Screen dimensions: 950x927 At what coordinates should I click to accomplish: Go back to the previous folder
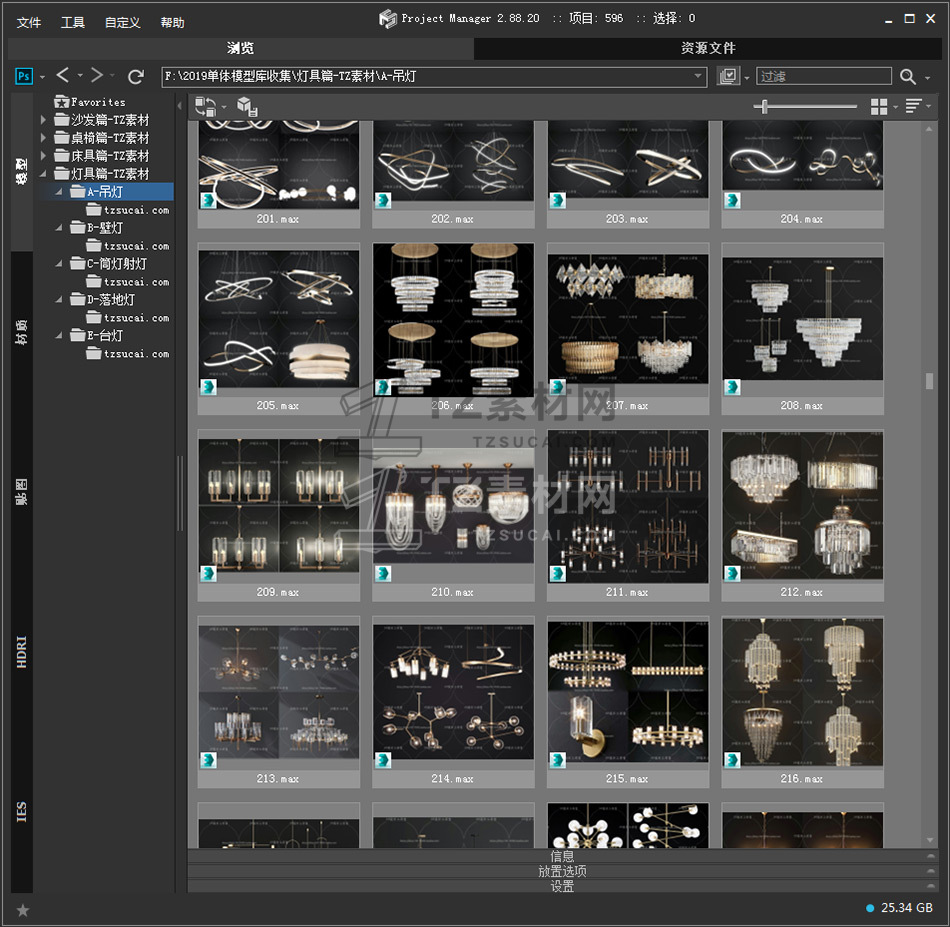(63, 76)
